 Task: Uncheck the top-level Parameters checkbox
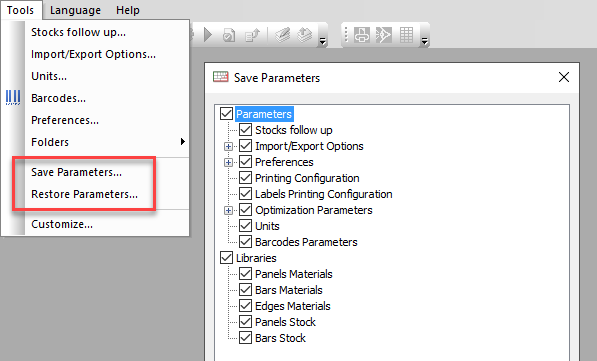pyautogui.click(x=227, y=113)
